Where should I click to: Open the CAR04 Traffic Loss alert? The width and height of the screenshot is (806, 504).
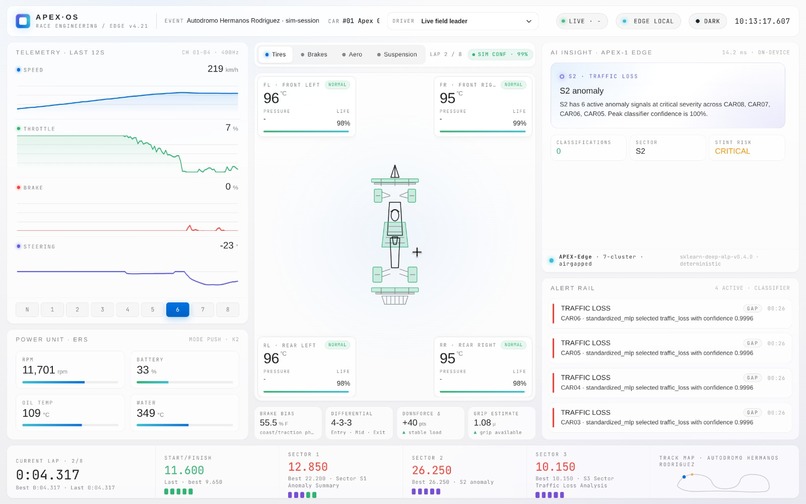click(669, 383)
